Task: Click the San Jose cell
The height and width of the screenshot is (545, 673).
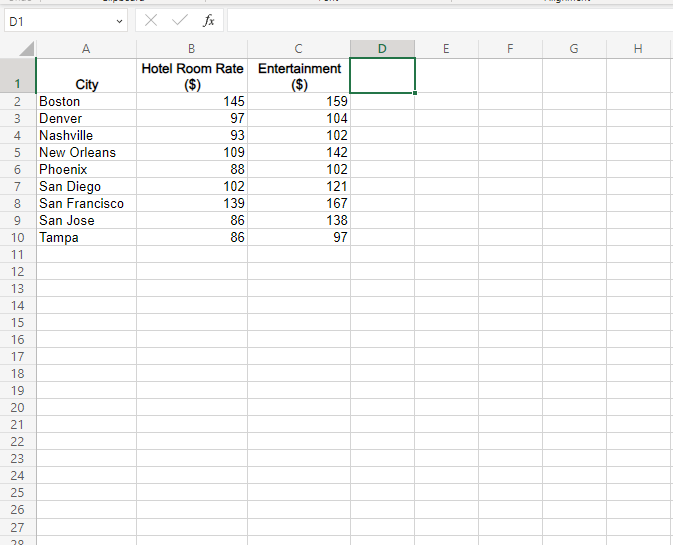Action: point(86,221)
